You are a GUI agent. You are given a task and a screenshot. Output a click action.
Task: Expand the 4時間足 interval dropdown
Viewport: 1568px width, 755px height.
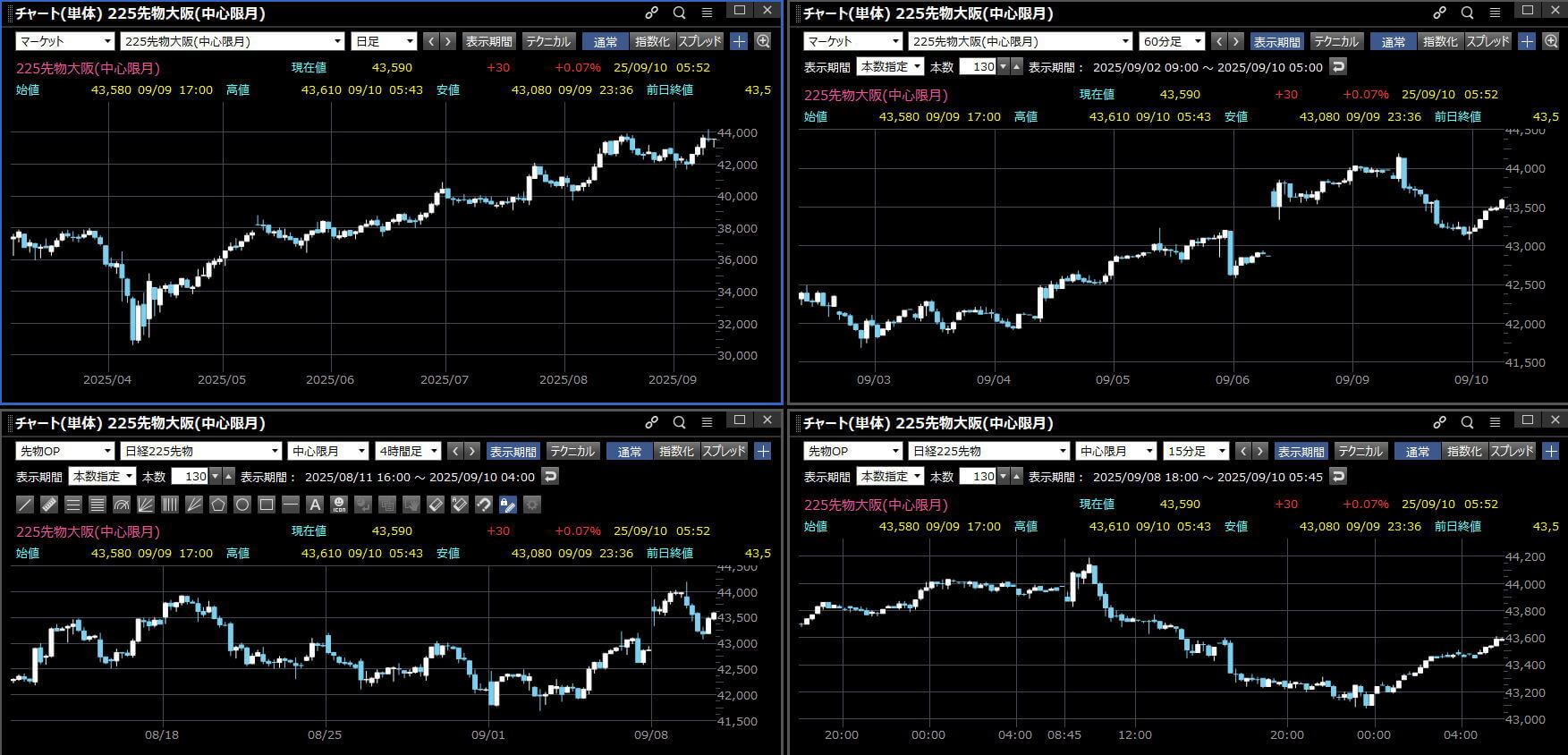[408, 451]
